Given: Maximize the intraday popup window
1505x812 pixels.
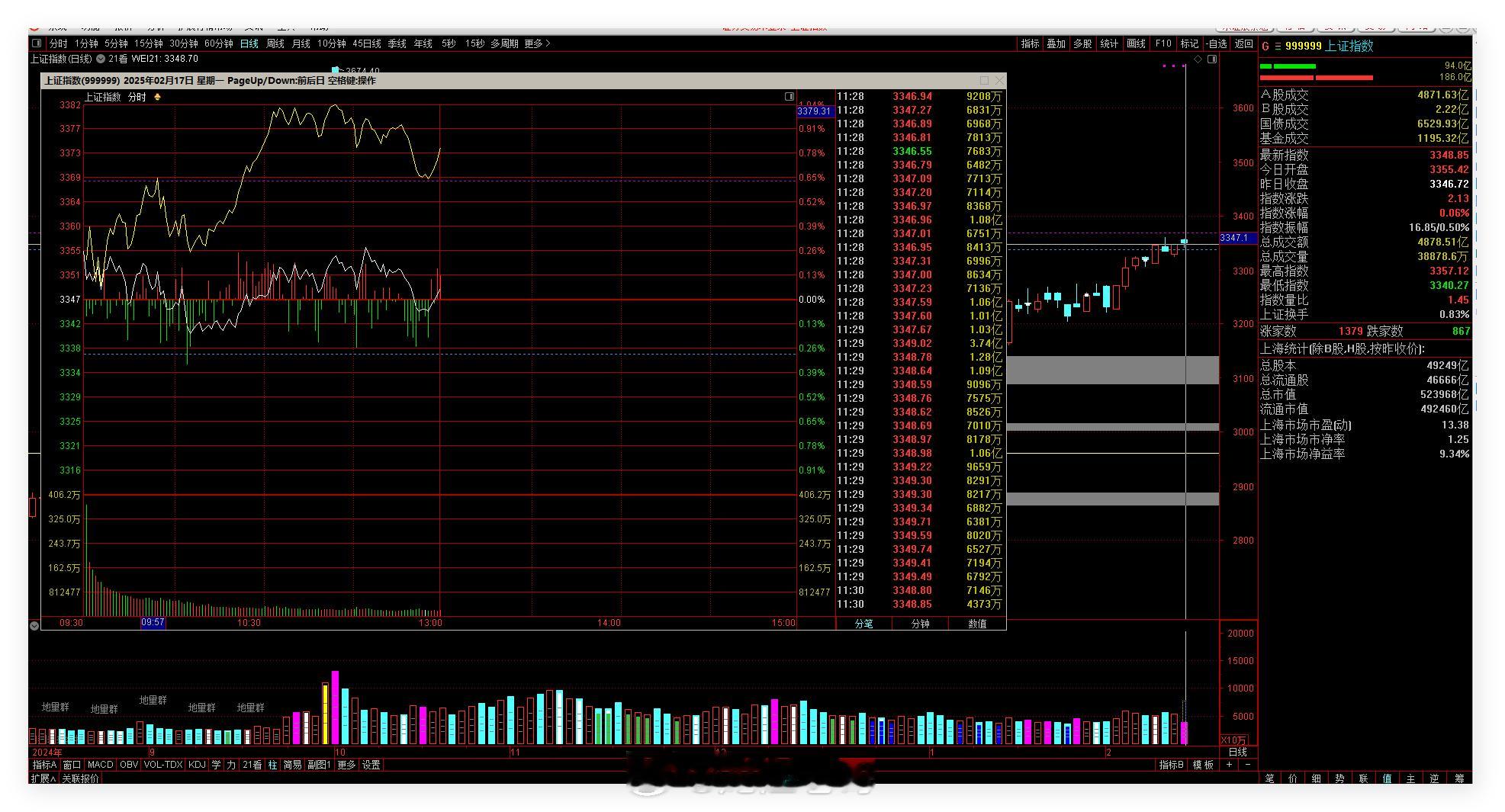Looking at the screenshot, I should pyautogui.click(x=984, y=80).
